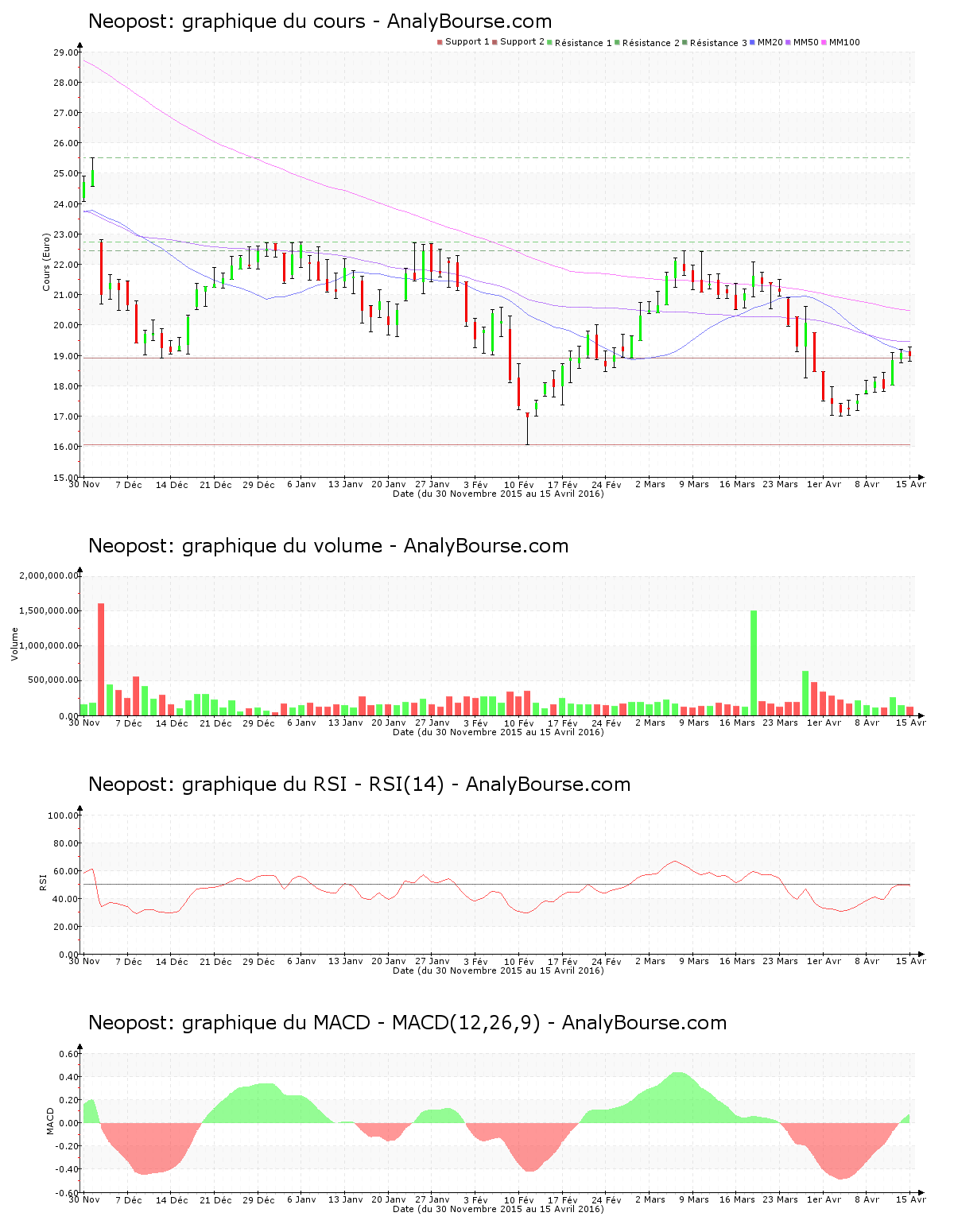Click the 'graphique du cours' chart title
Image resolution: width=954 pixels, height=1232 pixels.
320,21
